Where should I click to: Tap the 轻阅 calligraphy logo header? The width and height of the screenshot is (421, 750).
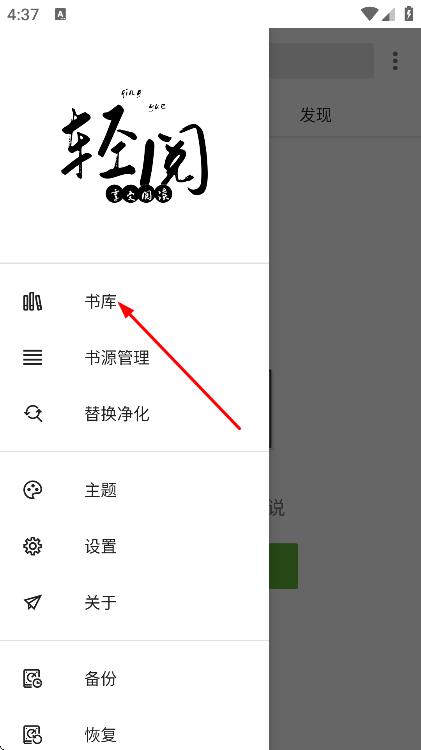tap(134, 145)
